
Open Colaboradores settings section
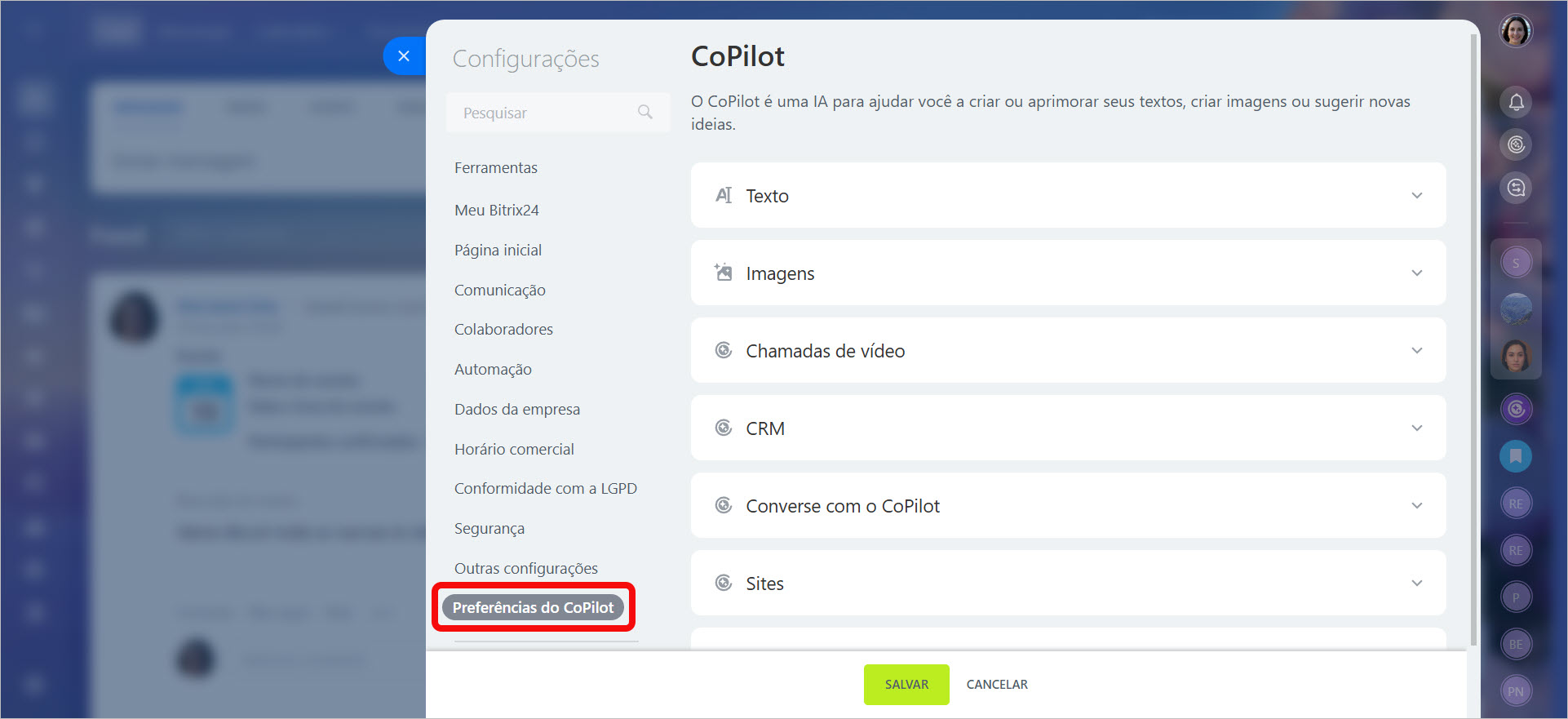click(x=503, y=330)
